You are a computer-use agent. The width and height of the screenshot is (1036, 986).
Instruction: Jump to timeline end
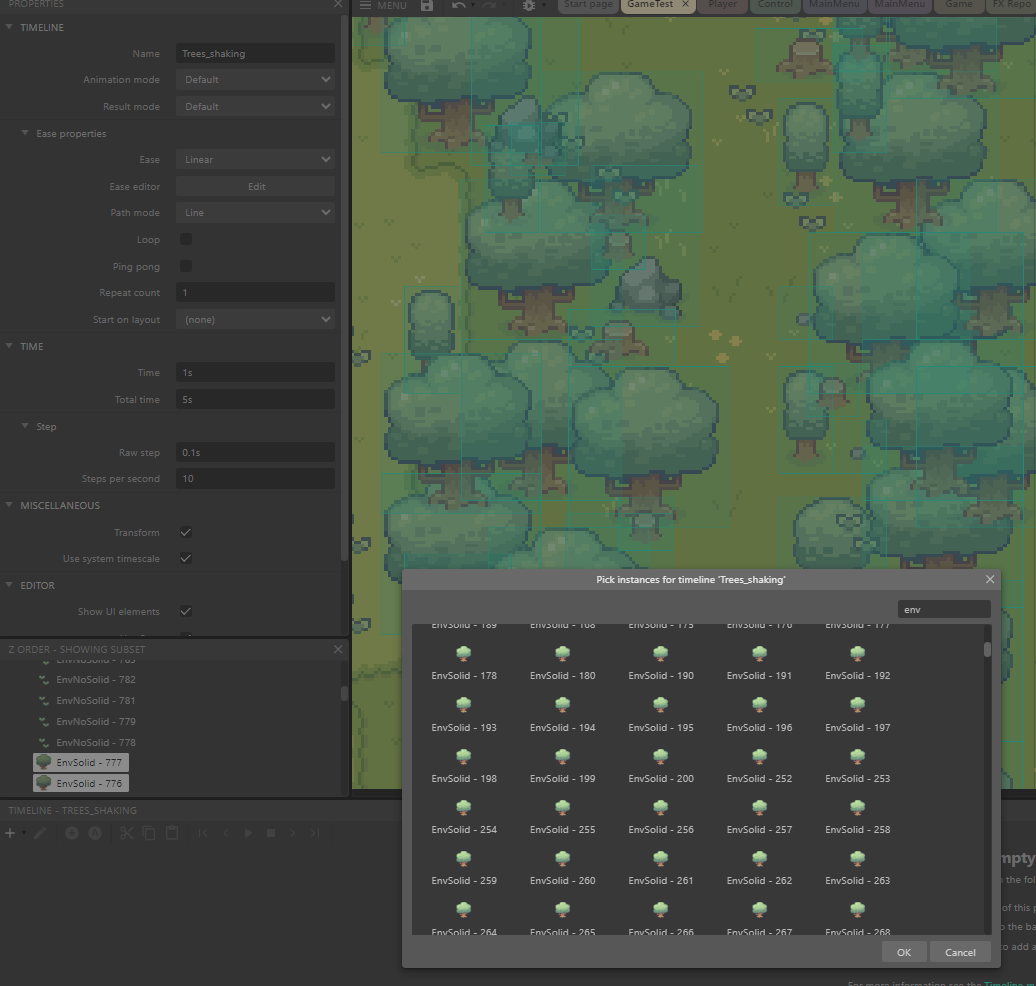pyautogui.click(x=315, y=833)
